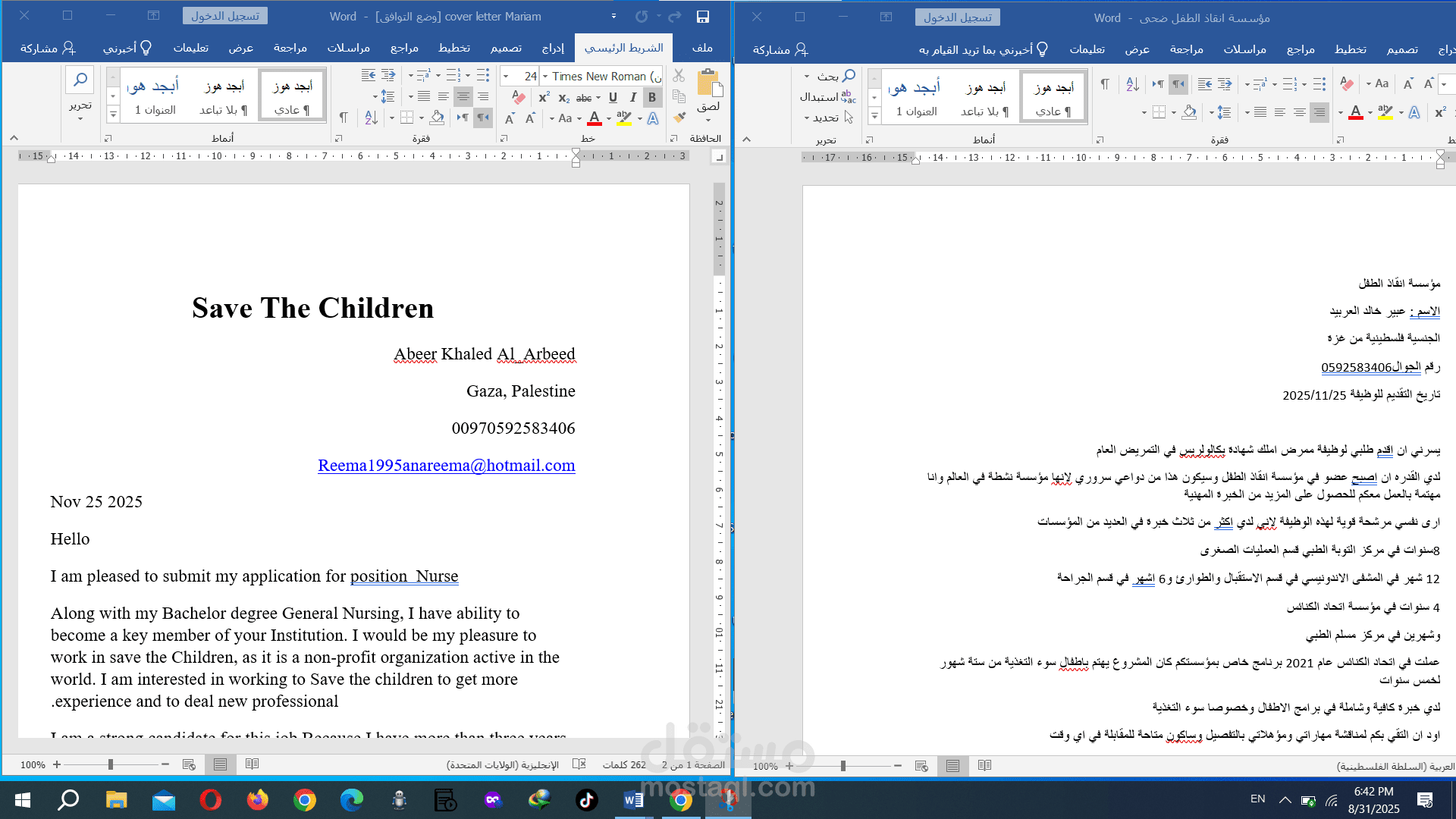Screen dimensions: 1456x819
Task: Click Save icon in cover letter title bar
Action: [703, 16]
